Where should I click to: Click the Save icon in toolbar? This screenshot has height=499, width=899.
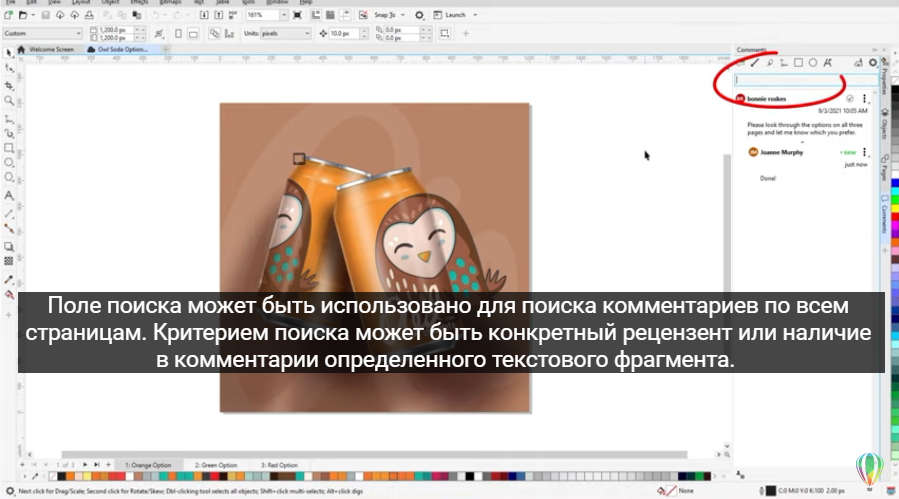point(45,15)
